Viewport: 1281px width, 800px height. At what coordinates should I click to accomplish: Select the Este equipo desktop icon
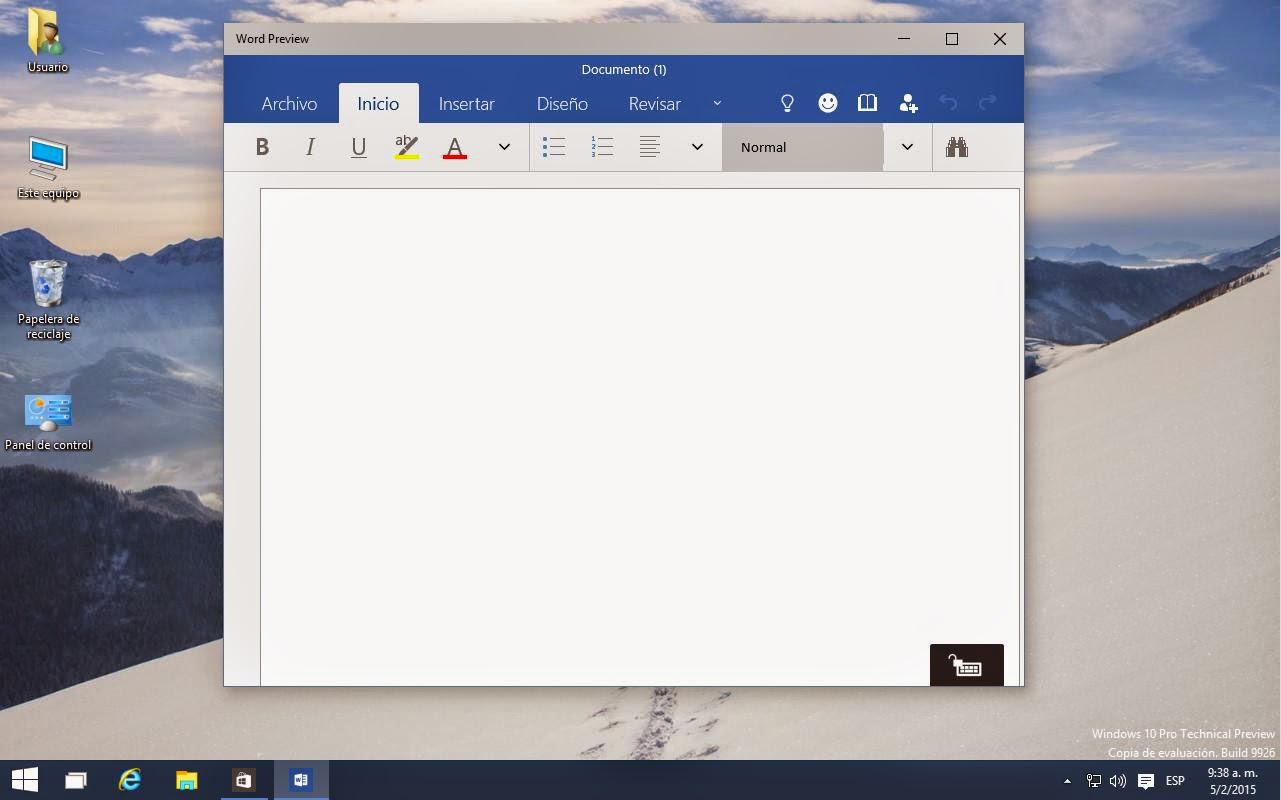tap(48, 168)
